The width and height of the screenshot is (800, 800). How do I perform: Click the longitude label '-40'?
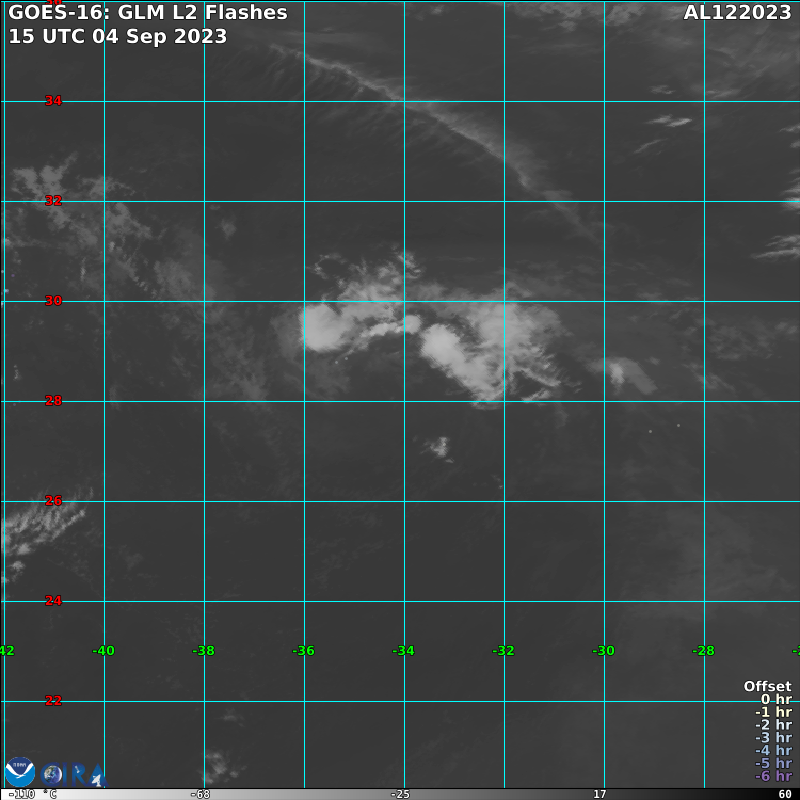click(104, 651)
